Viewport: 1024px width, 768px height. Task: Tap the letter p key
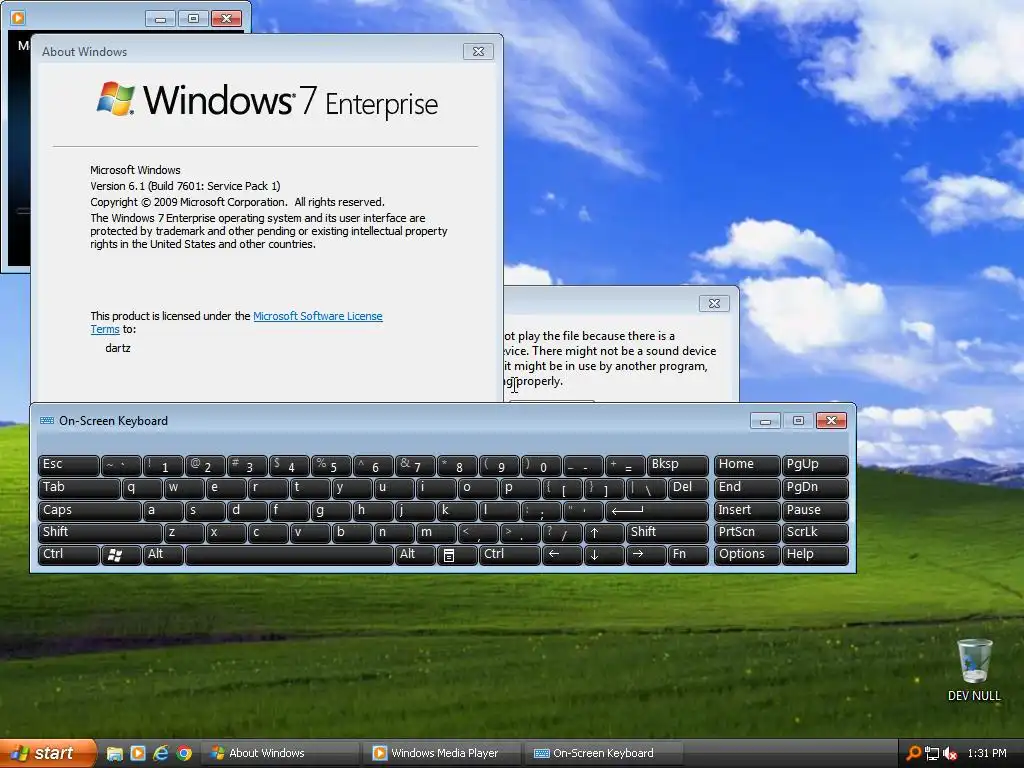pos(520,488)
